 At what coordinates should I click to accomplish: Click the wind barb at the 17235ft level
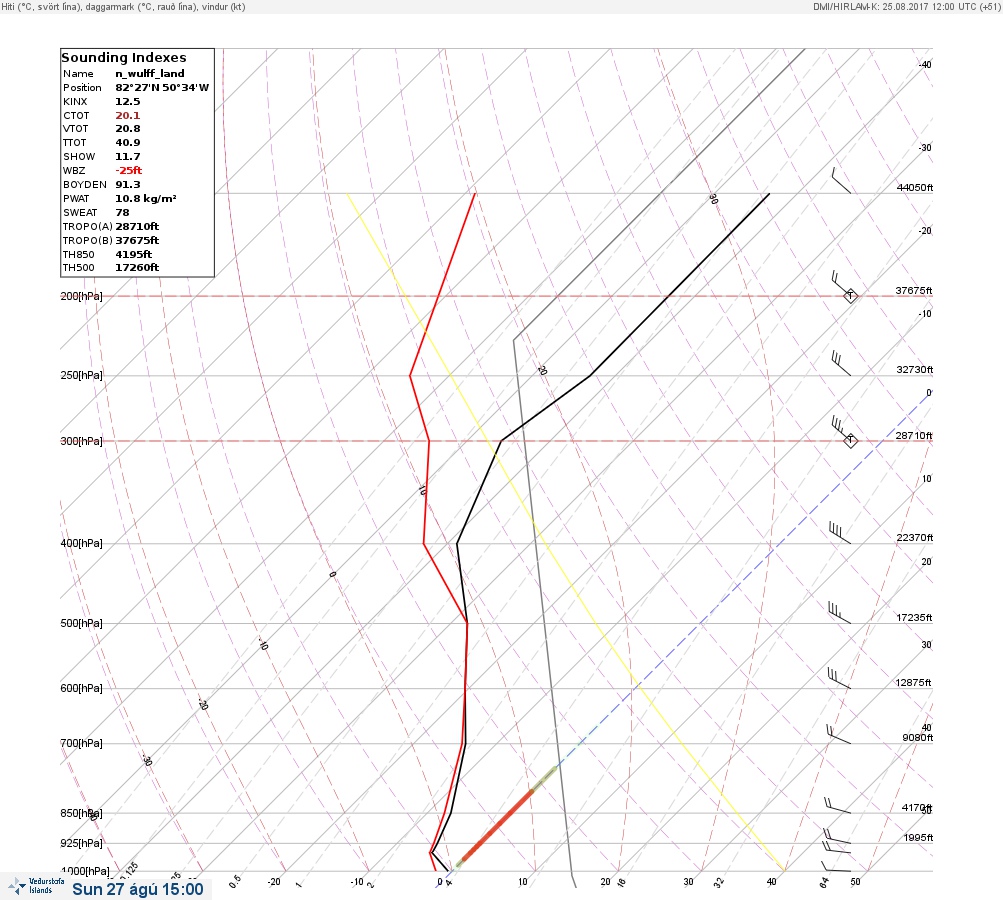coord(840,612)
